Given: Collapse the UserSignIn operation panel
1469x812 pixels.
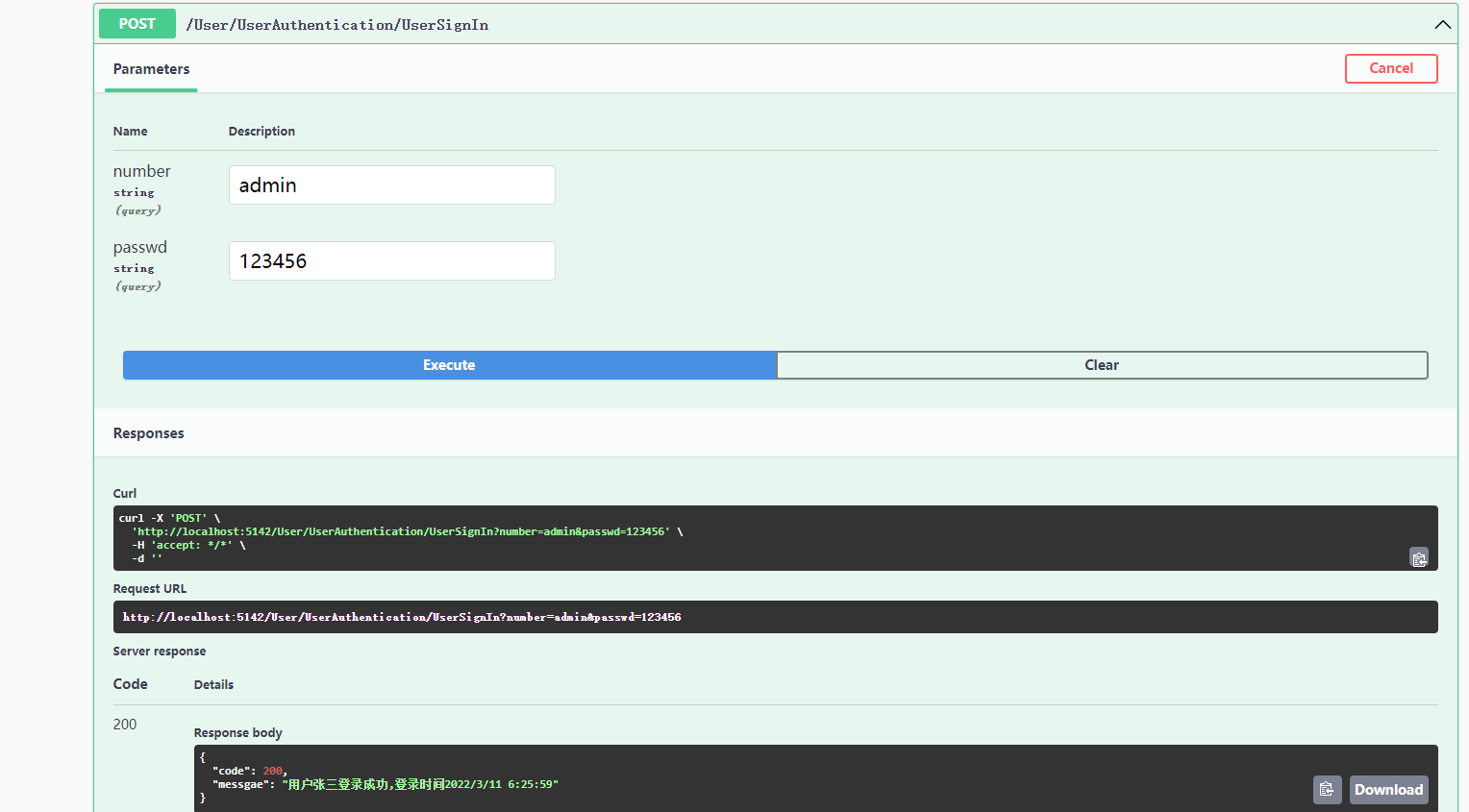Looking at the screenshot, I should [x=1442, y=24].
